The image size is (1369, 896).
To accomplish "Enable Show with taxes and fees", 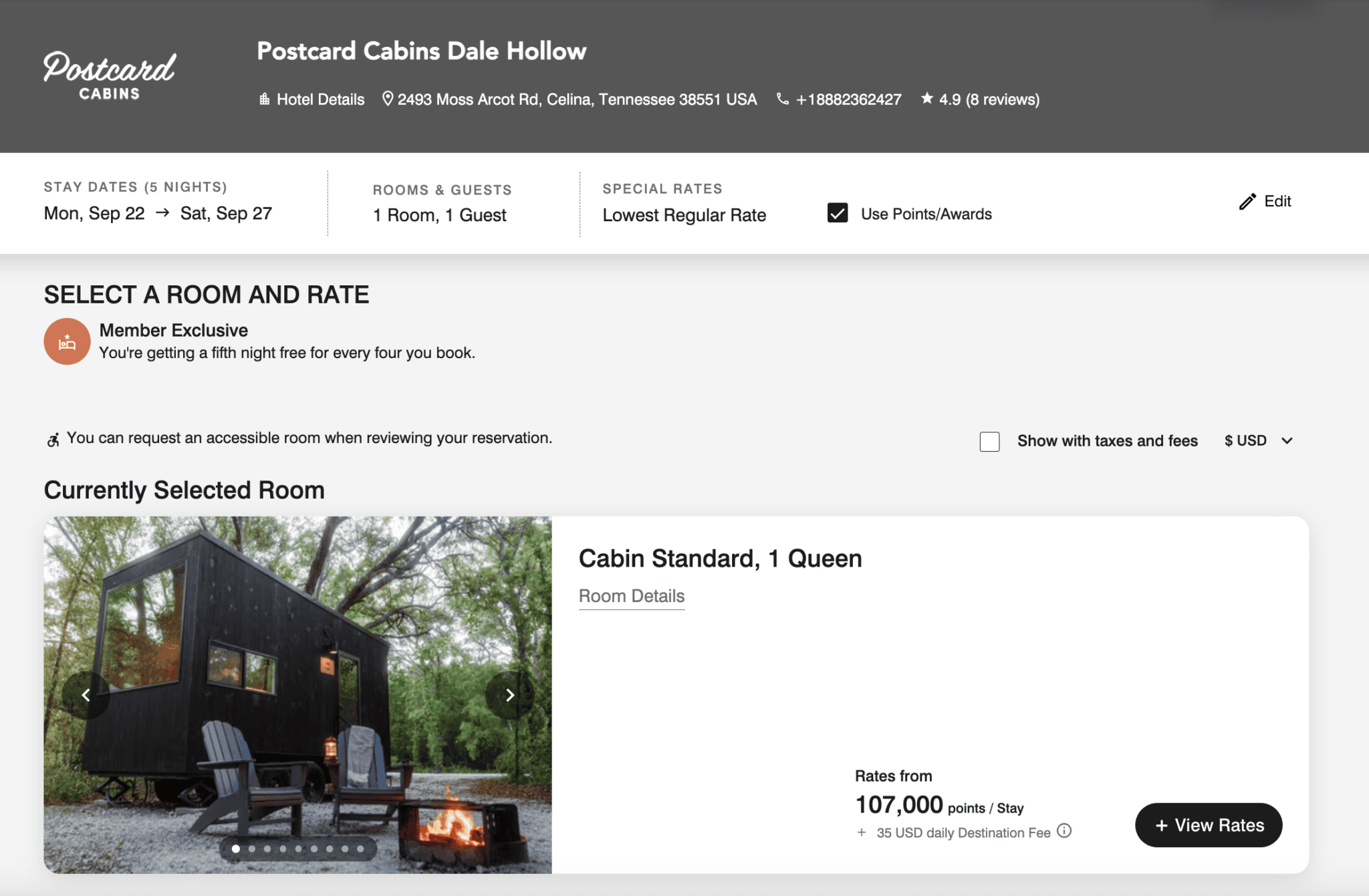I will (x=989, y=441).
